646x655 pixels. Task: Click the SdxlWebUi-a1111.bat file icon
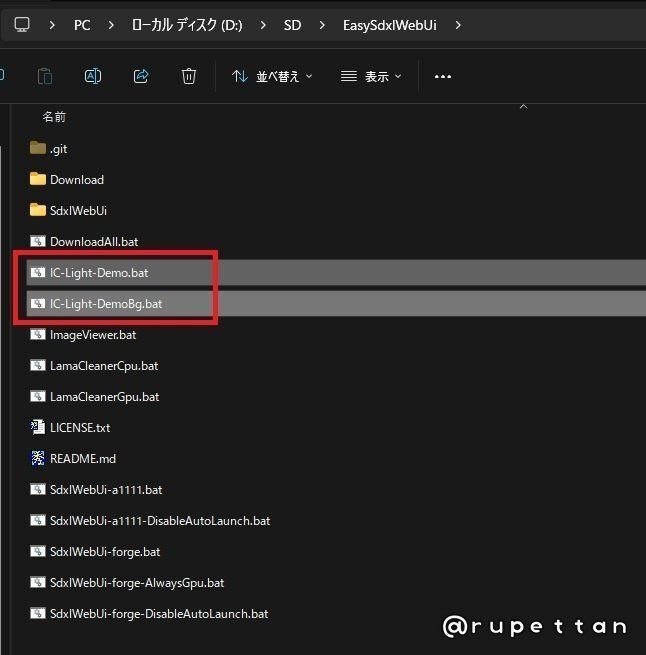pos(38,489)
